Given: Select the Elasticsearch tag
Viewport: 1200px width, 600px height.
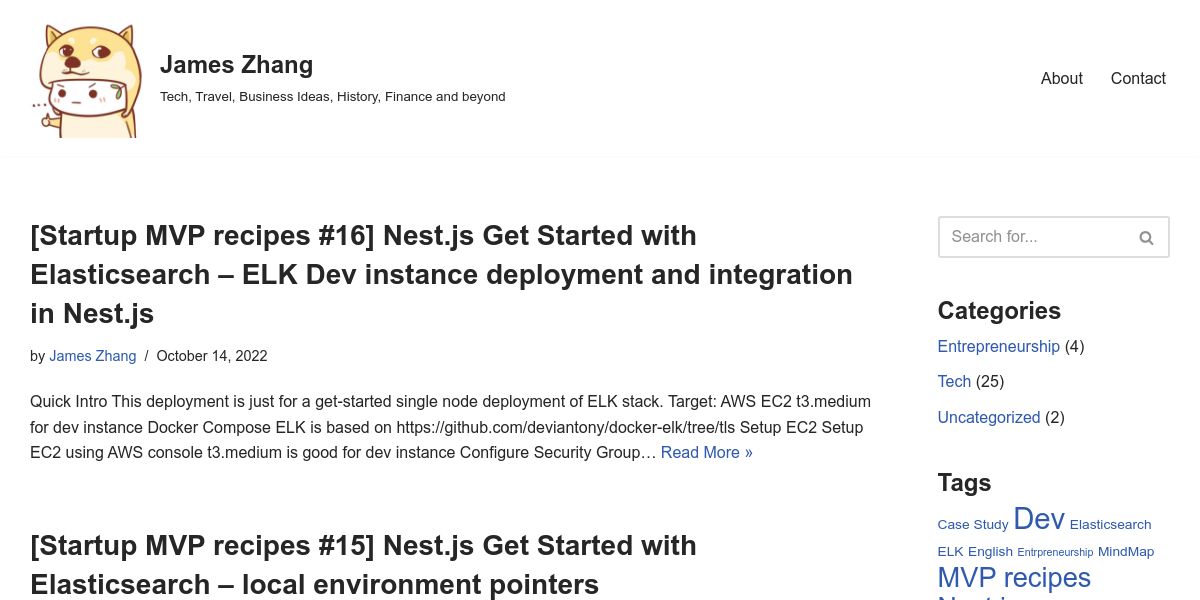Looking at the screenshot, I should pos(1110,525).
